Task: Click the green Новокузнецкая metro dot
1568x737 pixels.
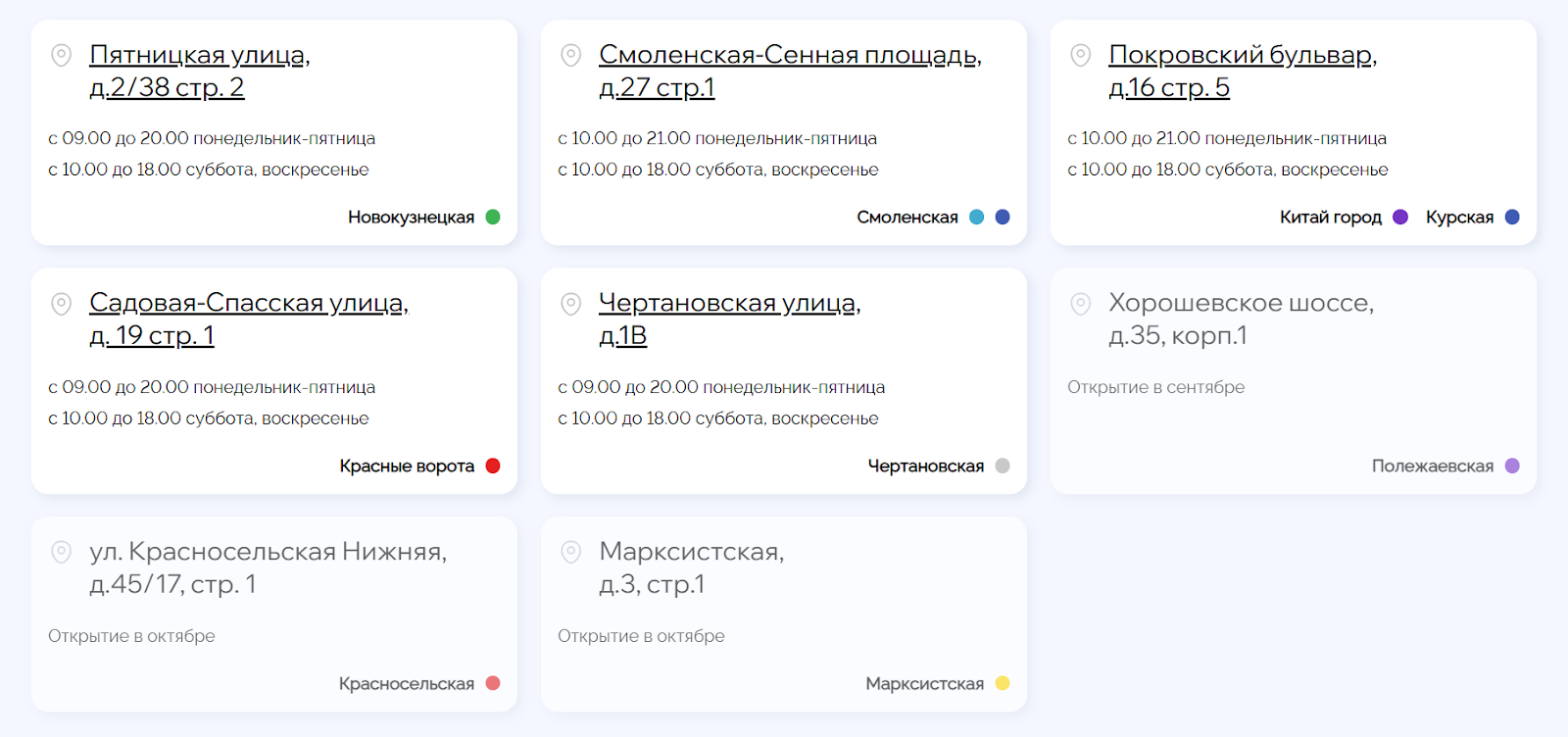Action: [493, 218]
